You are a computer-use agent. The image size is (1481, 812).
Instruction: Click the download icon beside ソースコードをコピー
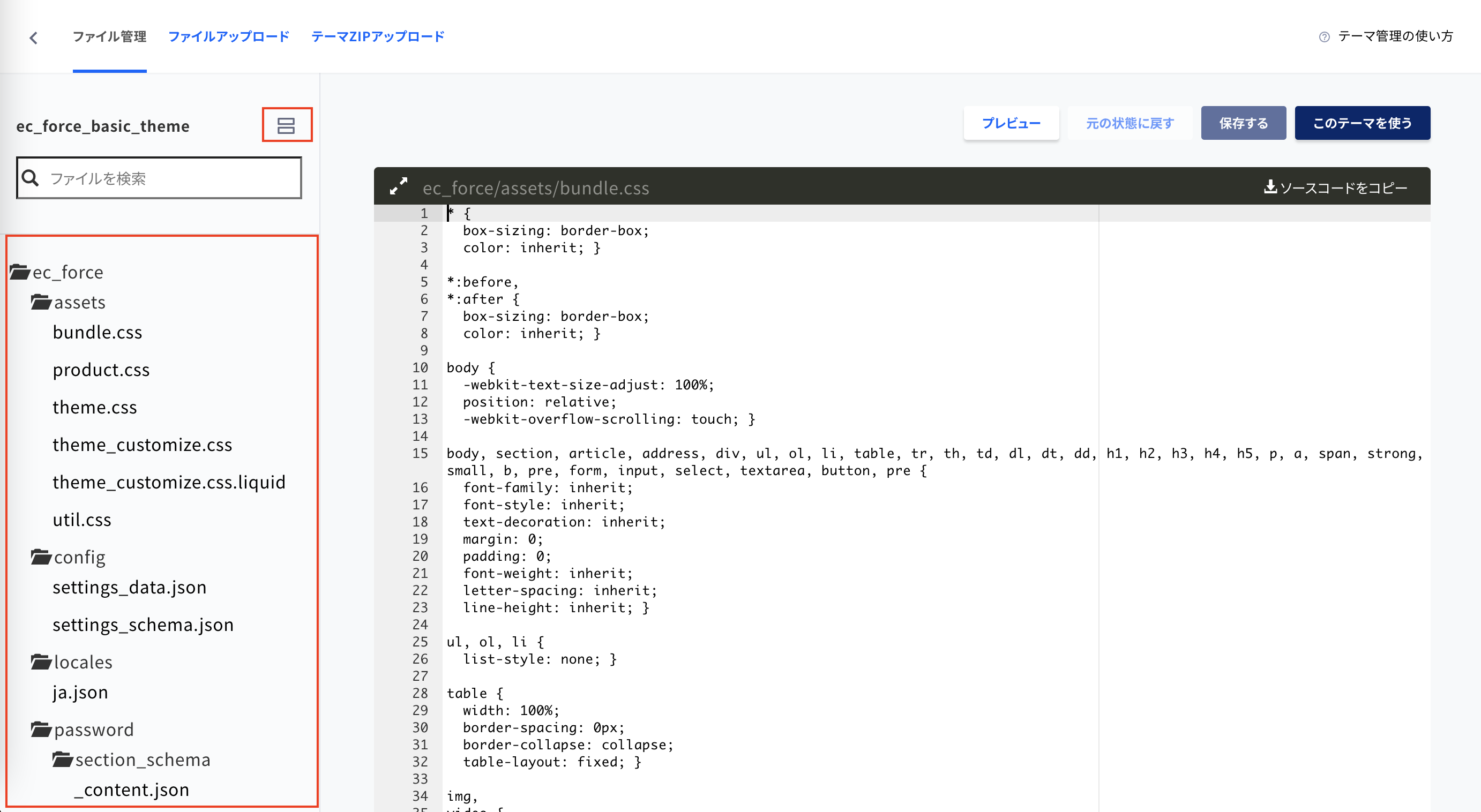[x=1269, y=187]
